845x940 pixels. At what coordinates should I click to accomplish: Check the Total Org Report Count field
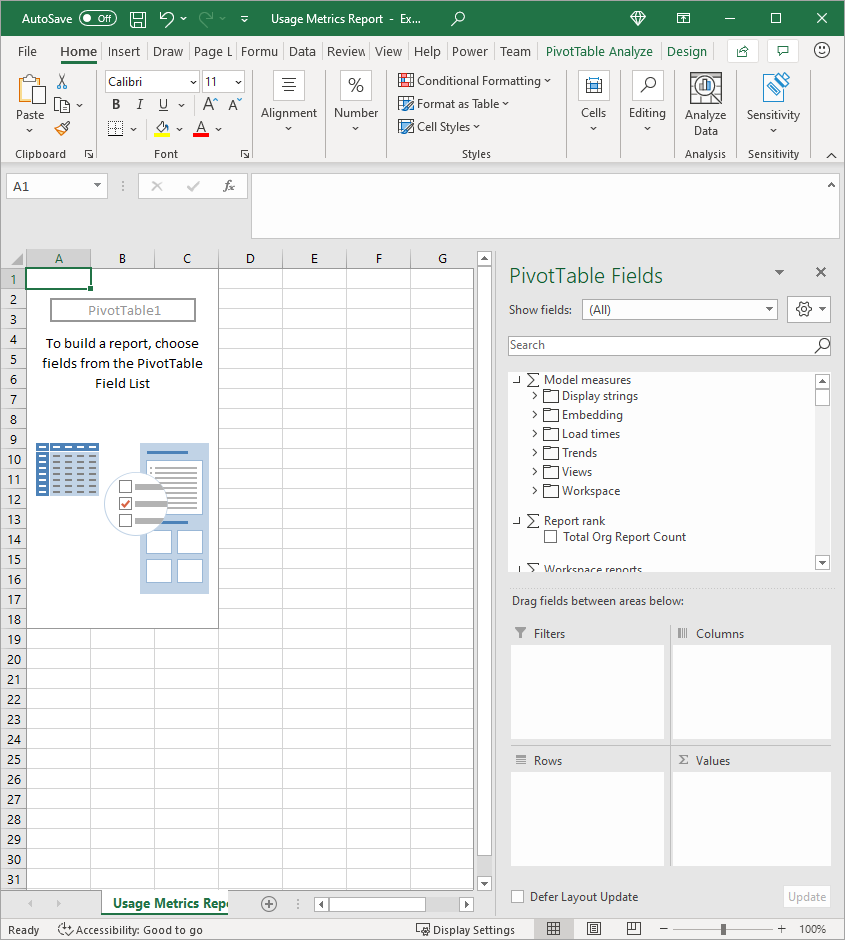(550, 537)
